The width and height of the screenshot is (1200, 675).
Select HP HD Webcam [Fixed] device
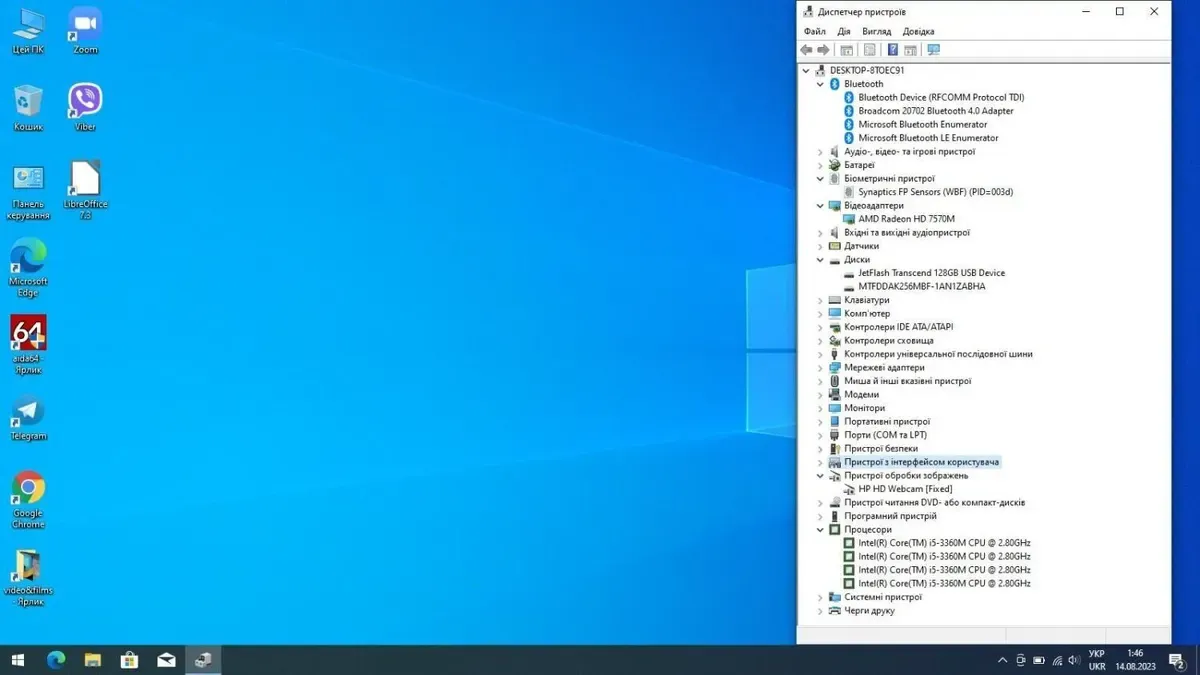(904, 489)
